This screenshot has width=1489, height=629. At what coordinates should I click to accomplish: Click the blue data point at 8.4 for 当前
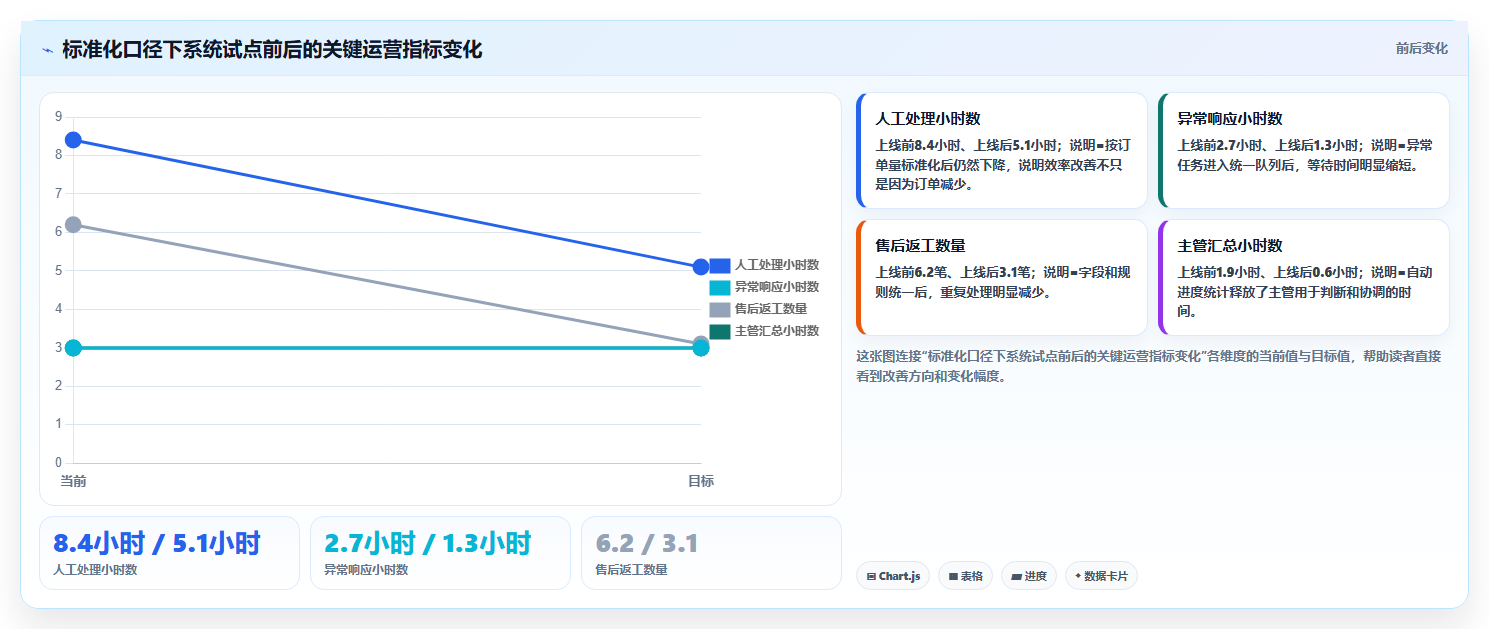pyautogui.click(x=73, y=140)
